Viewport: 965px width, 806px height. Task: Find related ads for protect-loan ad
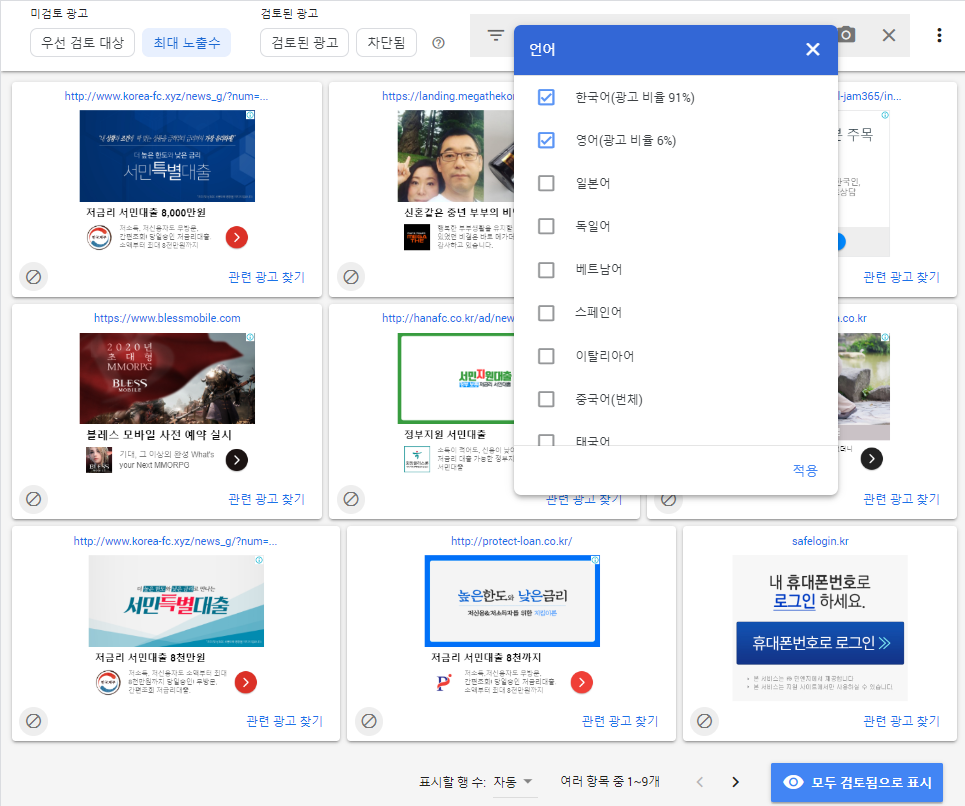pyautogui.click(x=620, y=721)
